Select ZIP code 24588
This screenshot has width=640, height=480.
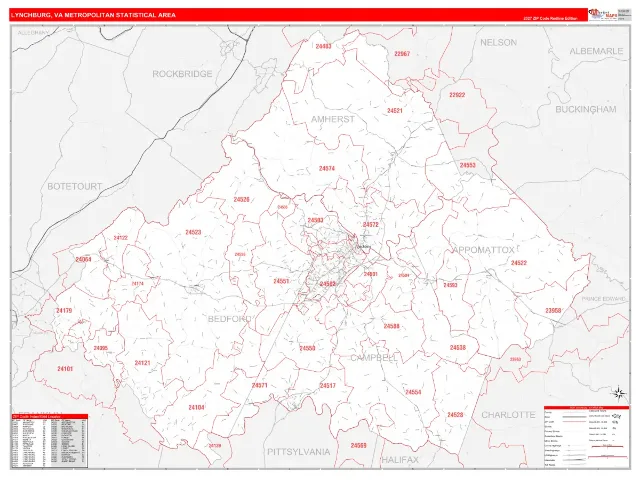point(391,326)
